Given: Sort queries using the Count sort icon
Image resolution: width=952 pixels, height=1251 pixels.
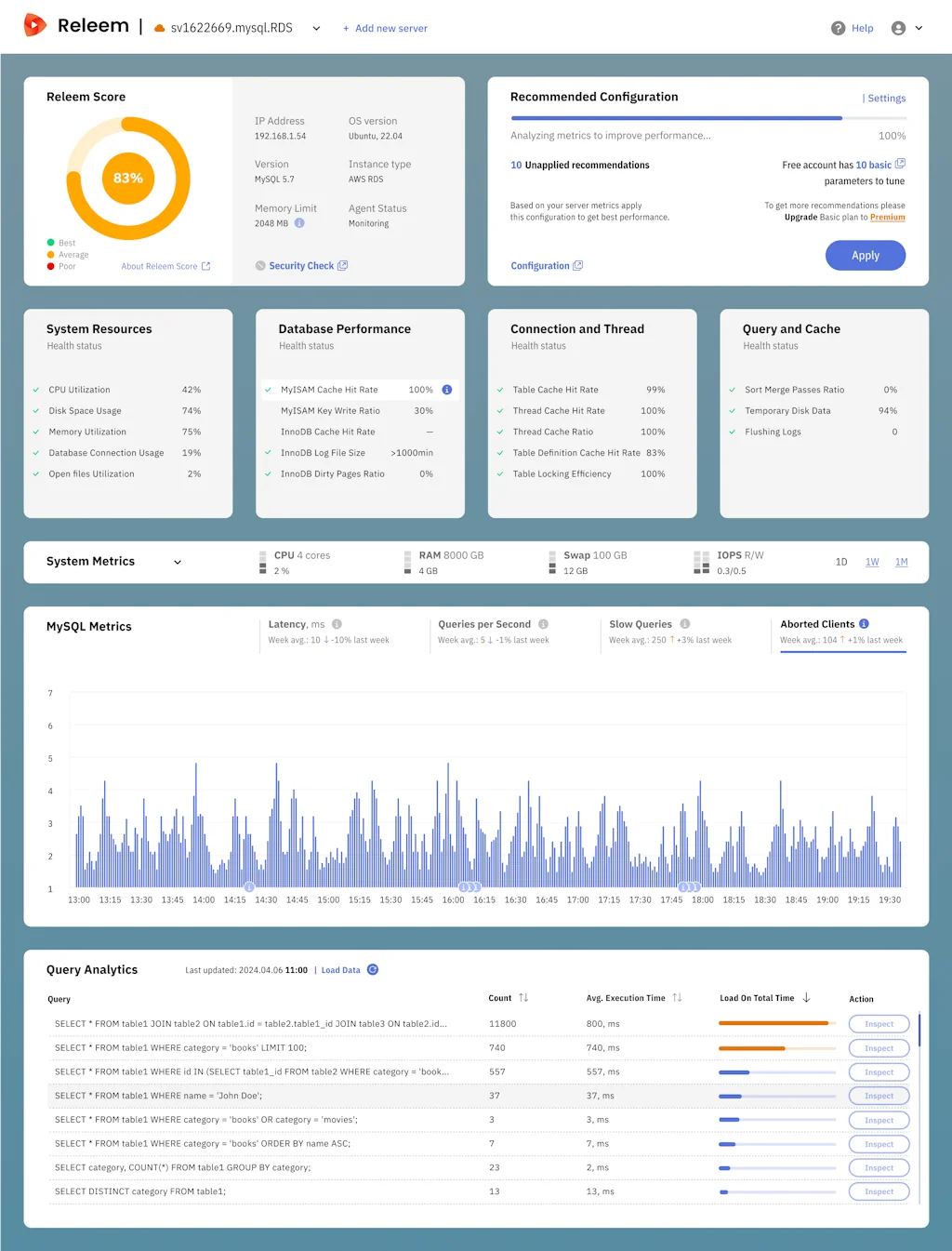Looking at the screenshot, I should (x=522, y=997).
